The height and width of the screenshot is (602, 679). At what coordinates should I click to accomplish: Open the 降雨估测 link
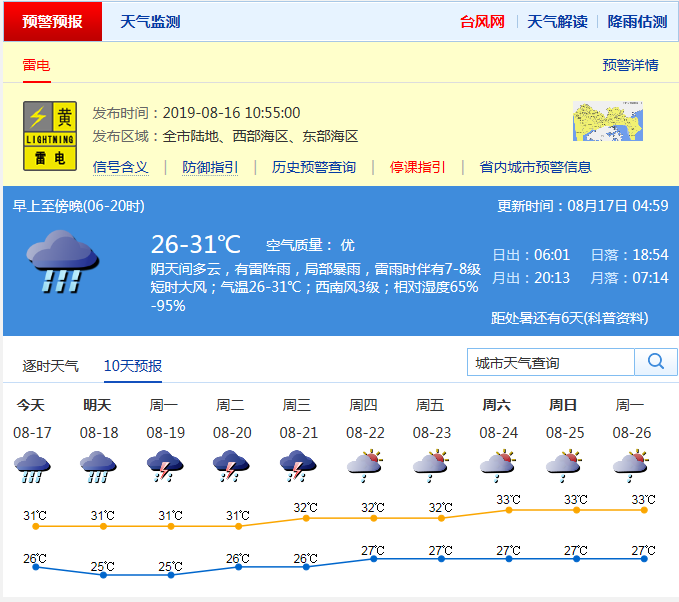637,22
